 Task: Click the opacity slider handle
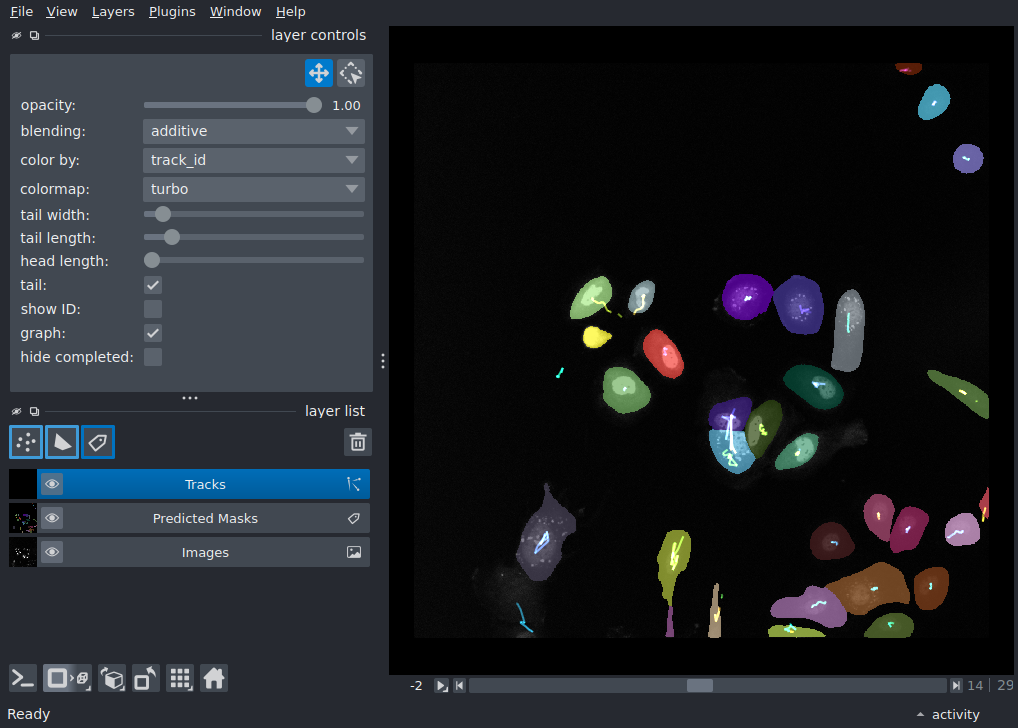314,105
